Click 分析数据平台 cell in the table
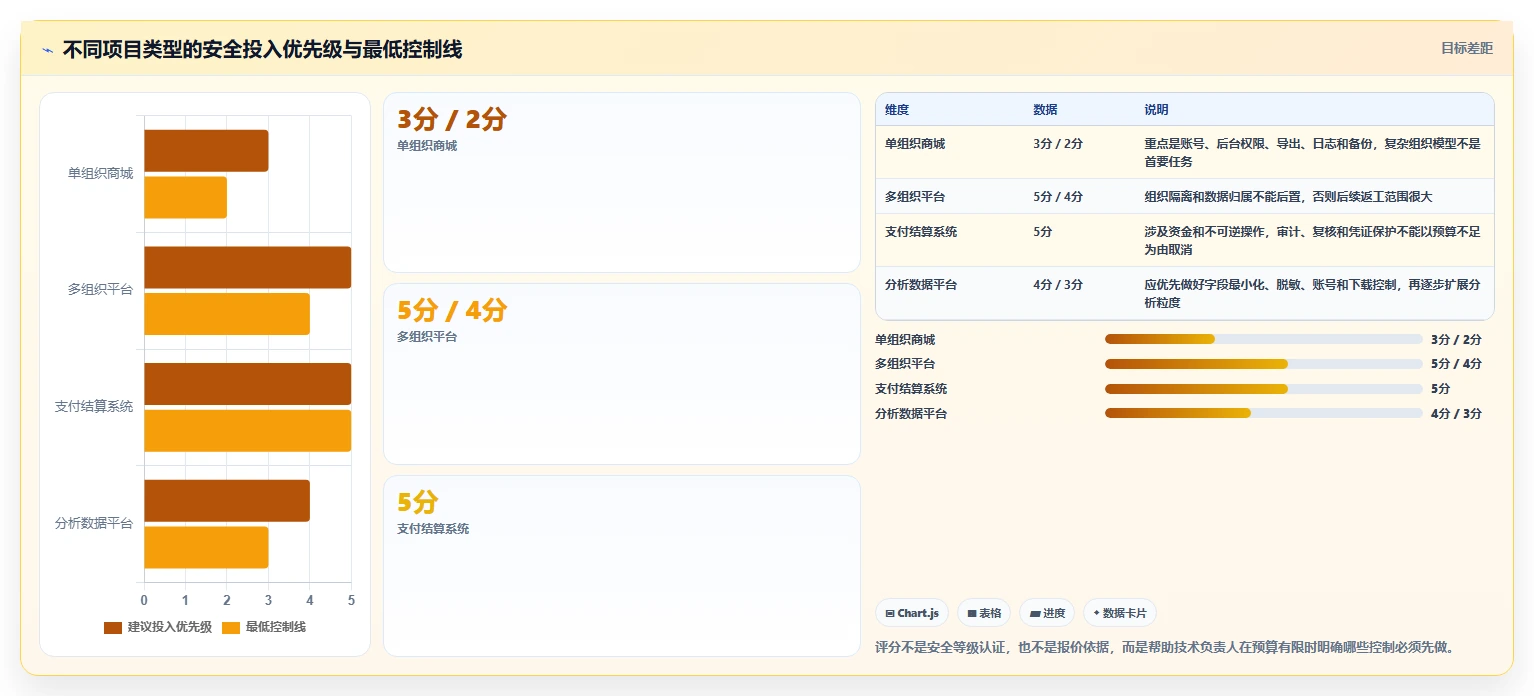 (x=921, y=285)
